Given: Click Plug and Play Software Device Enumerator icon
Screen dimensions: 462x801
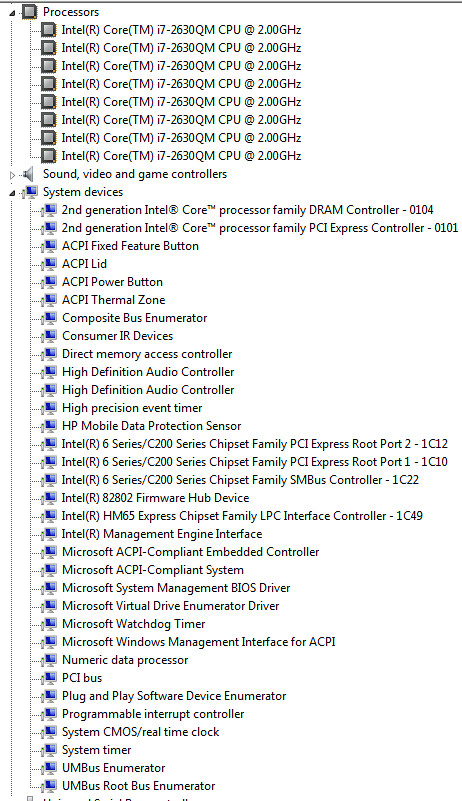Looking at the screenshot, I should (49, 696).
